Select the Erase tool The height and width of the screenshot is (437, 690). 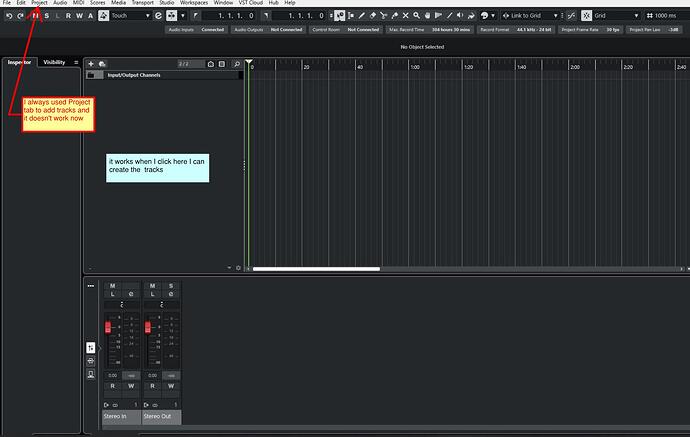tap(373, 16)
